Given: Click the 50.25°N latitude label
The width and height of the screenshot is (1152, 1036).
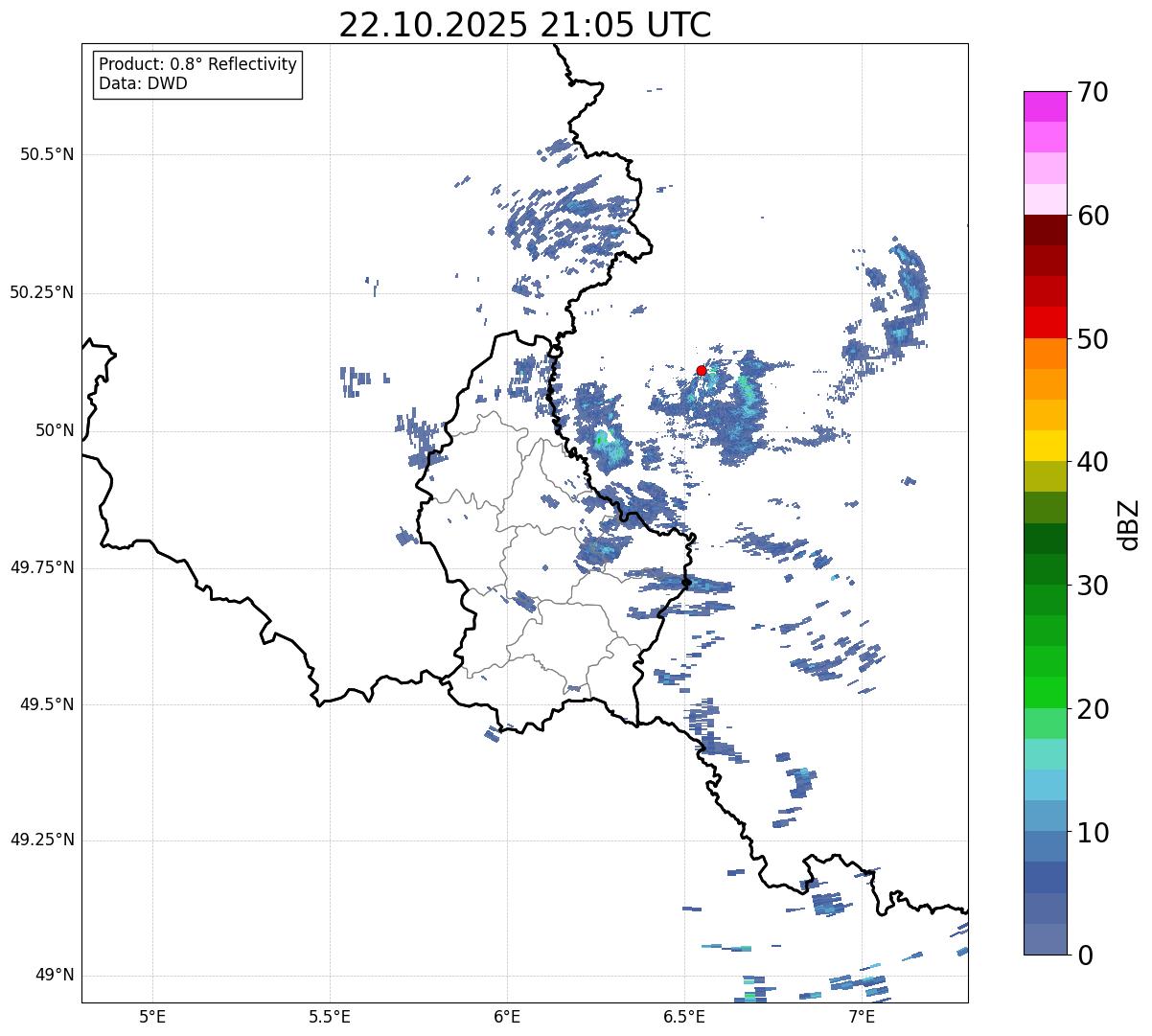Looking at the screenshot, I should [42, 292].
